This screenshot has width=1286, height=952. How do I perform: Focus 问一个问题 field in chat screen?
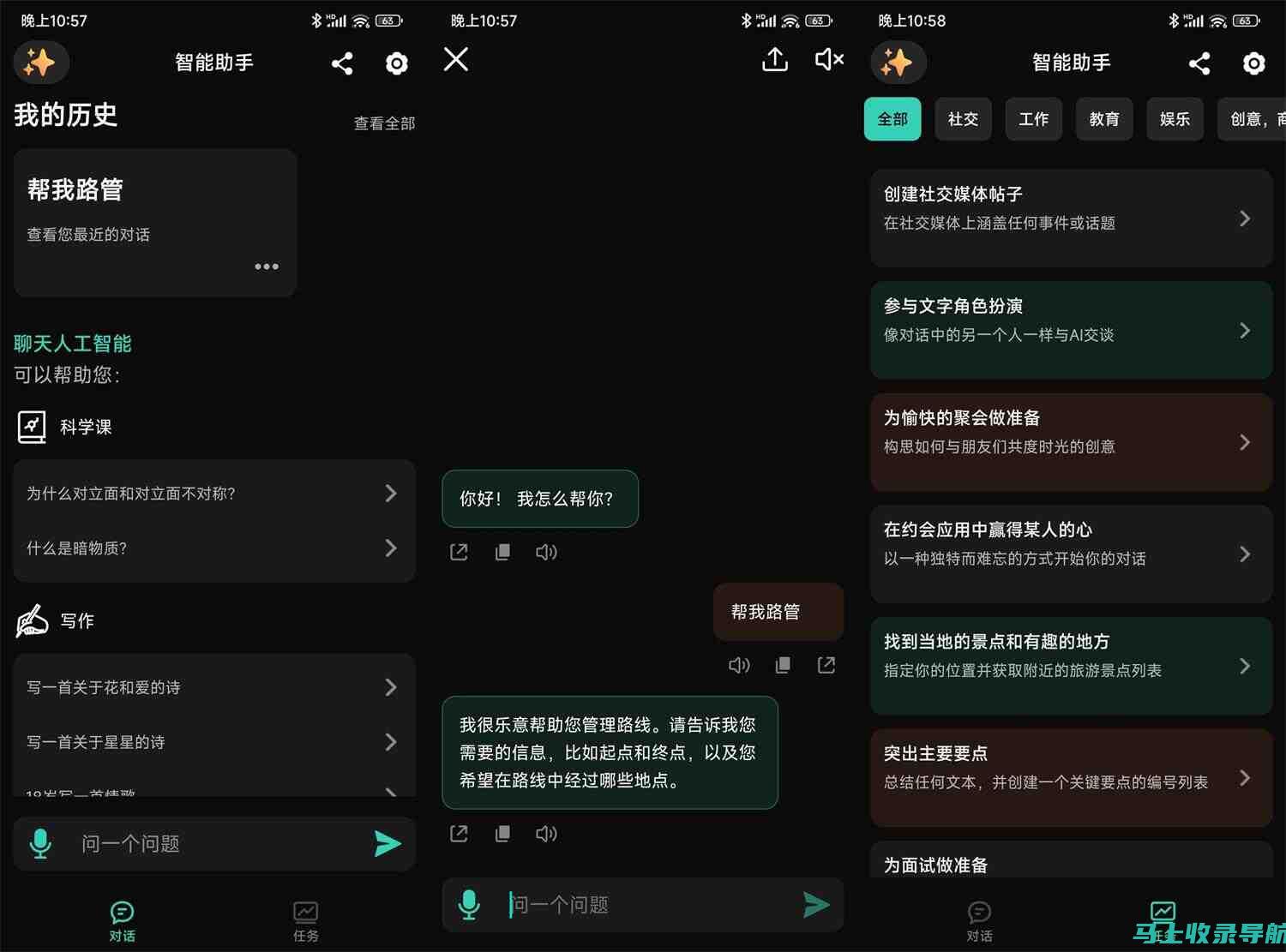(643, 905)
